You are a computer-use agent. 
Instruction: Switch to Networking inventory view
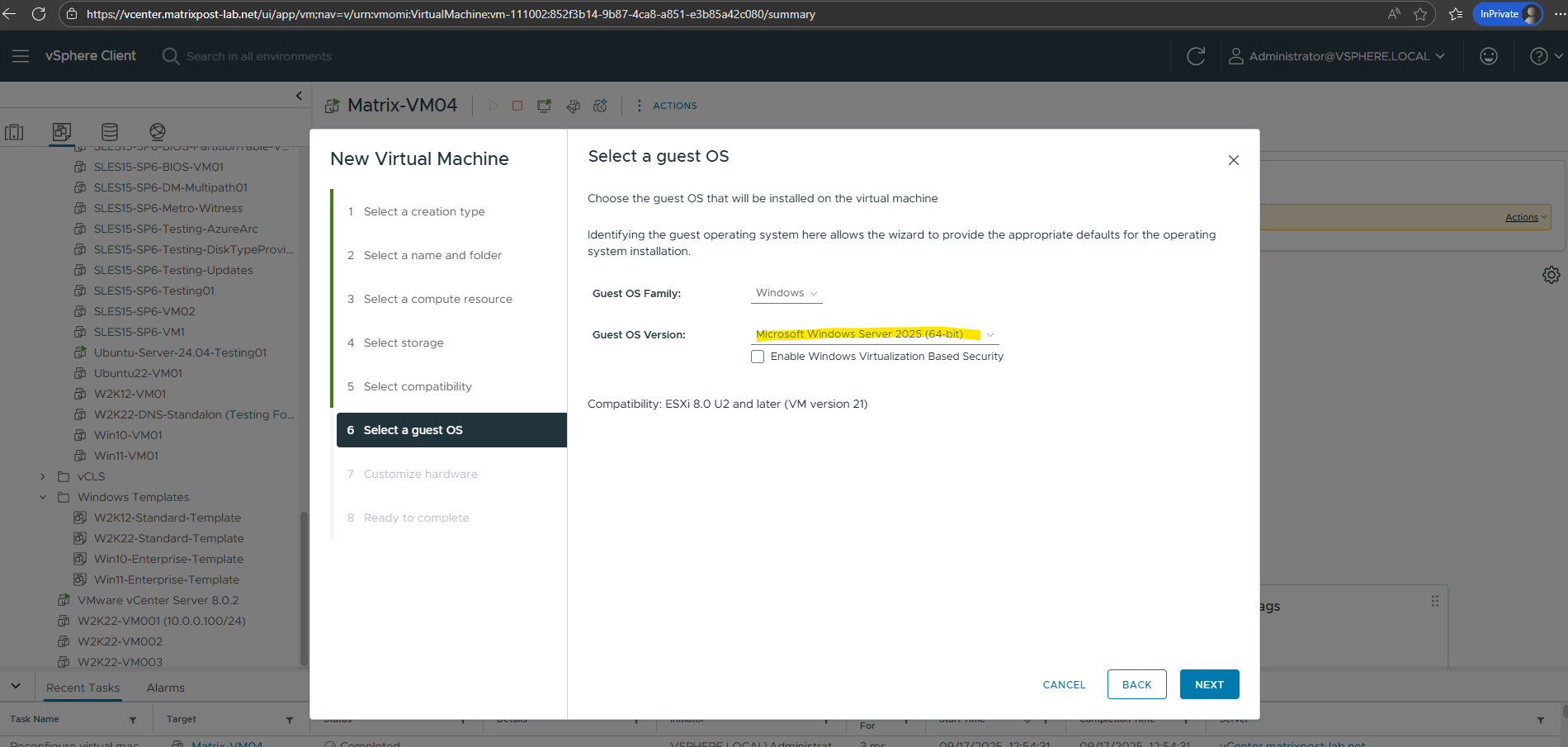point(158,132)
